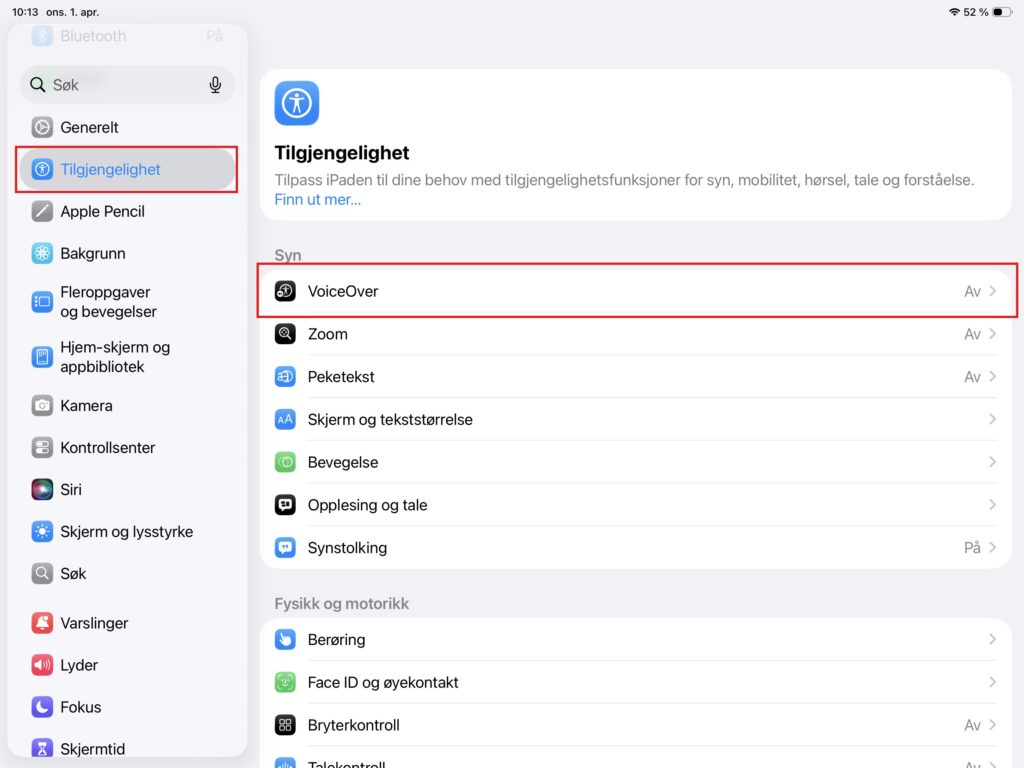Tap the Apple Pencil icon in sidebar
Screen dimensions: 1024x768
point(42,212)
